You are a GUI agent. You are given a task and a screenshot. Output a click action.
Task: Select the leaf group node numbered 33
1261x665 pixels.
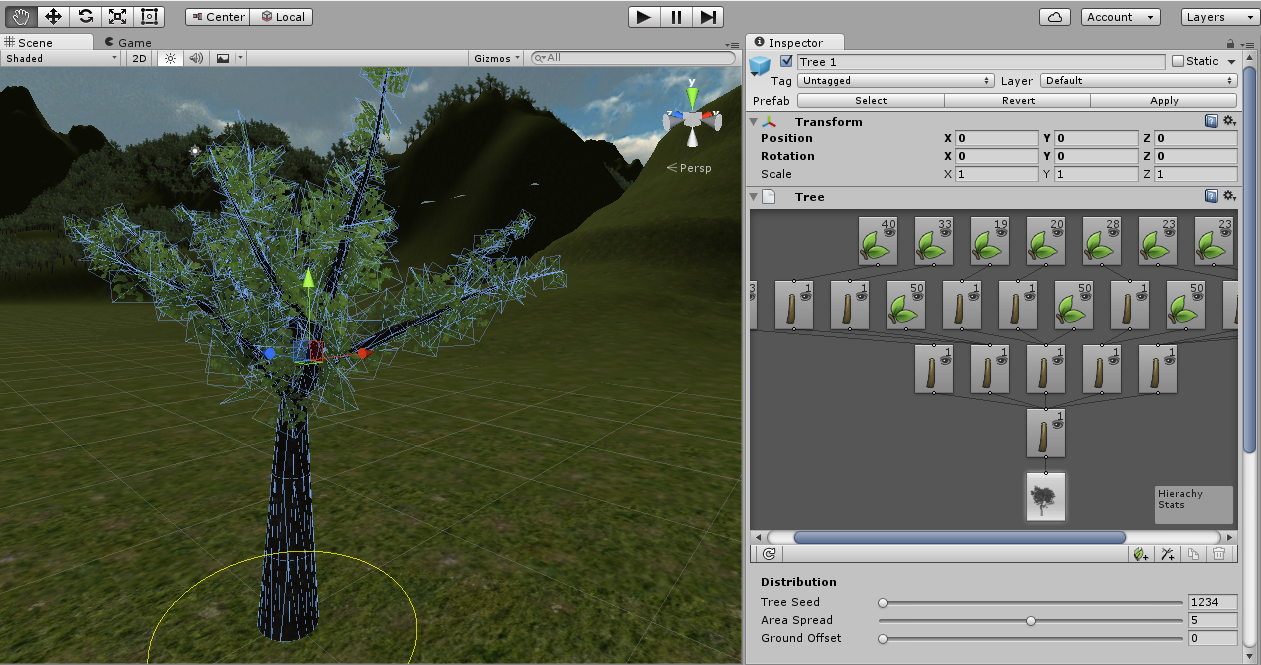tap(933, 243)
